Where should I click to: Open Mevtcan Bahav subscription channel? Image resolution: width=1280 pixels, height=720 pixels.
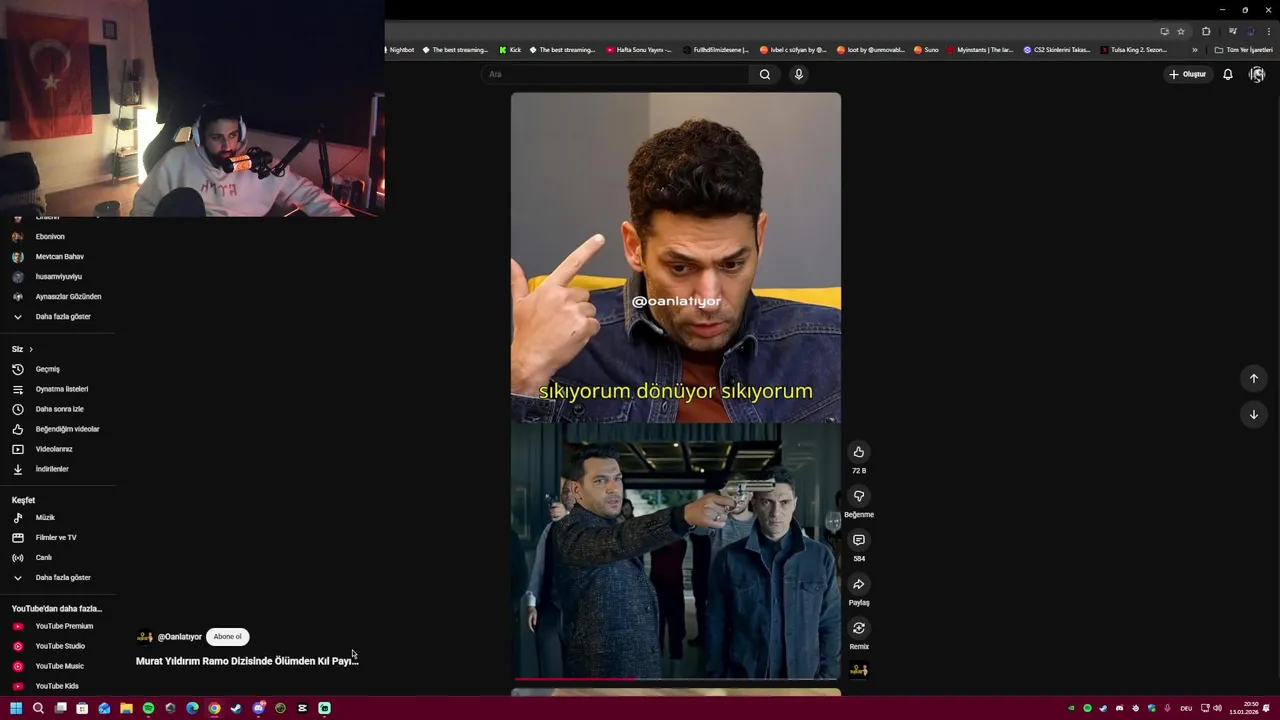tap(58, 257)
